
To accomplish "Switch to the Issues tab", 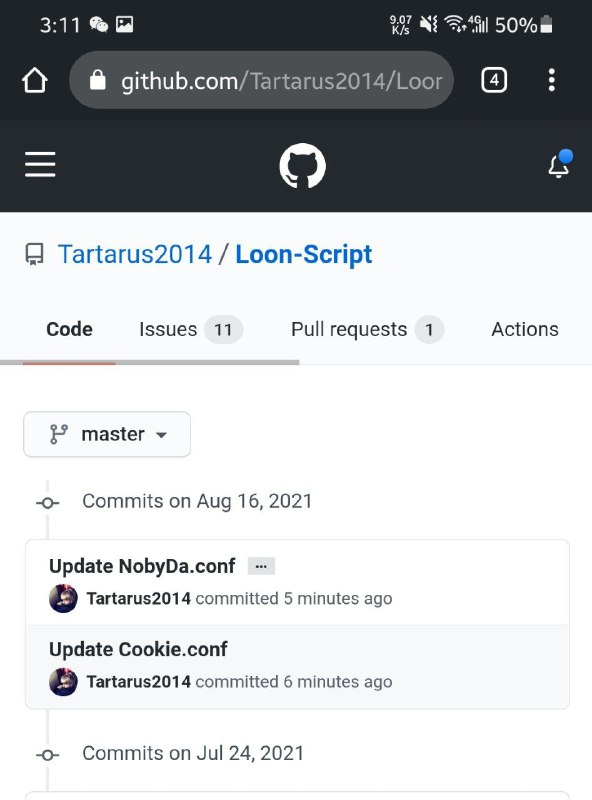I will tap(190, 330).
